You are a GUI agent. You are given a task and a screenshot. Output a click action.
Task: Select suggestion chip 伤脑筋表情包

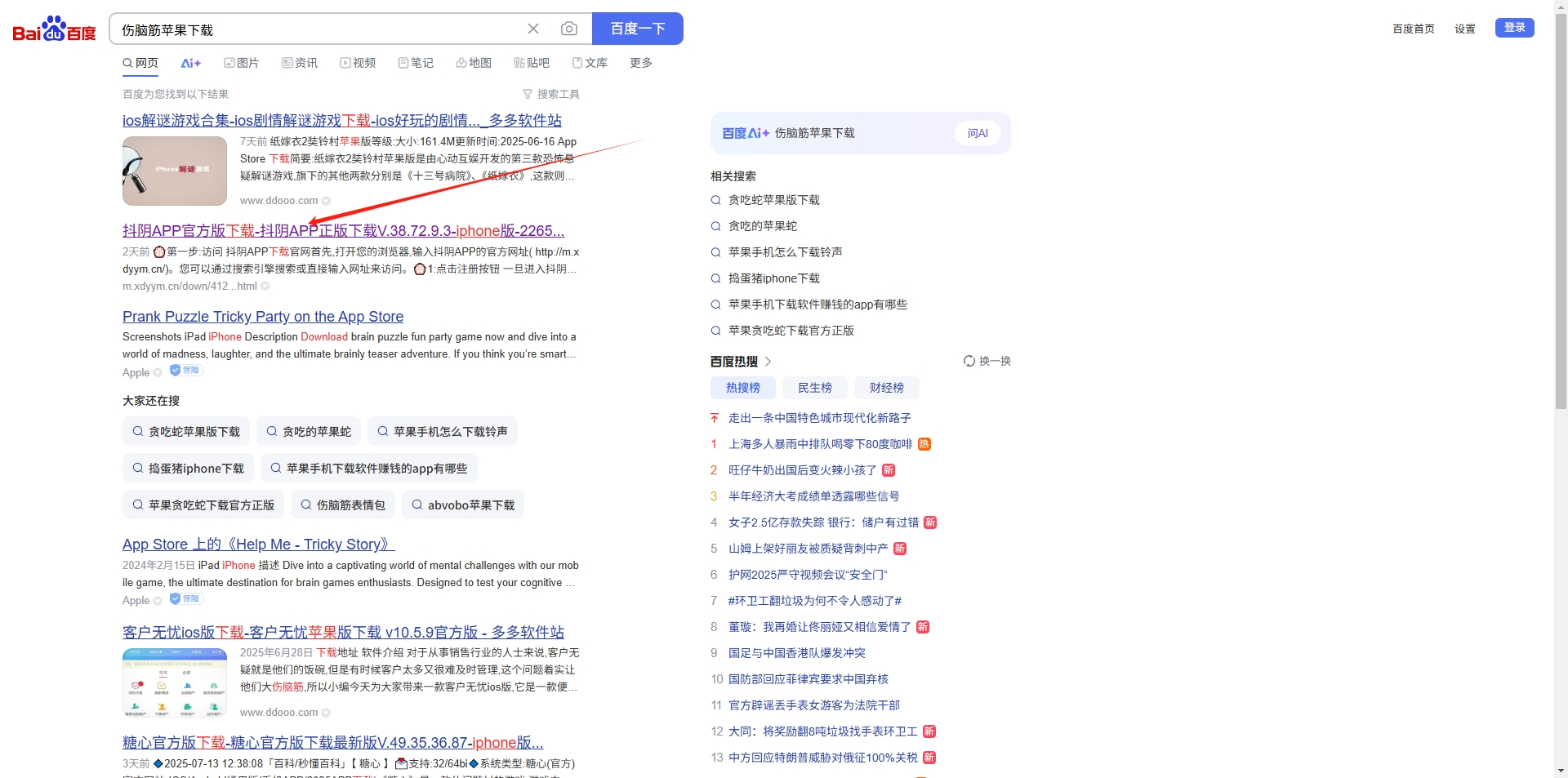[x=343, y=505]
